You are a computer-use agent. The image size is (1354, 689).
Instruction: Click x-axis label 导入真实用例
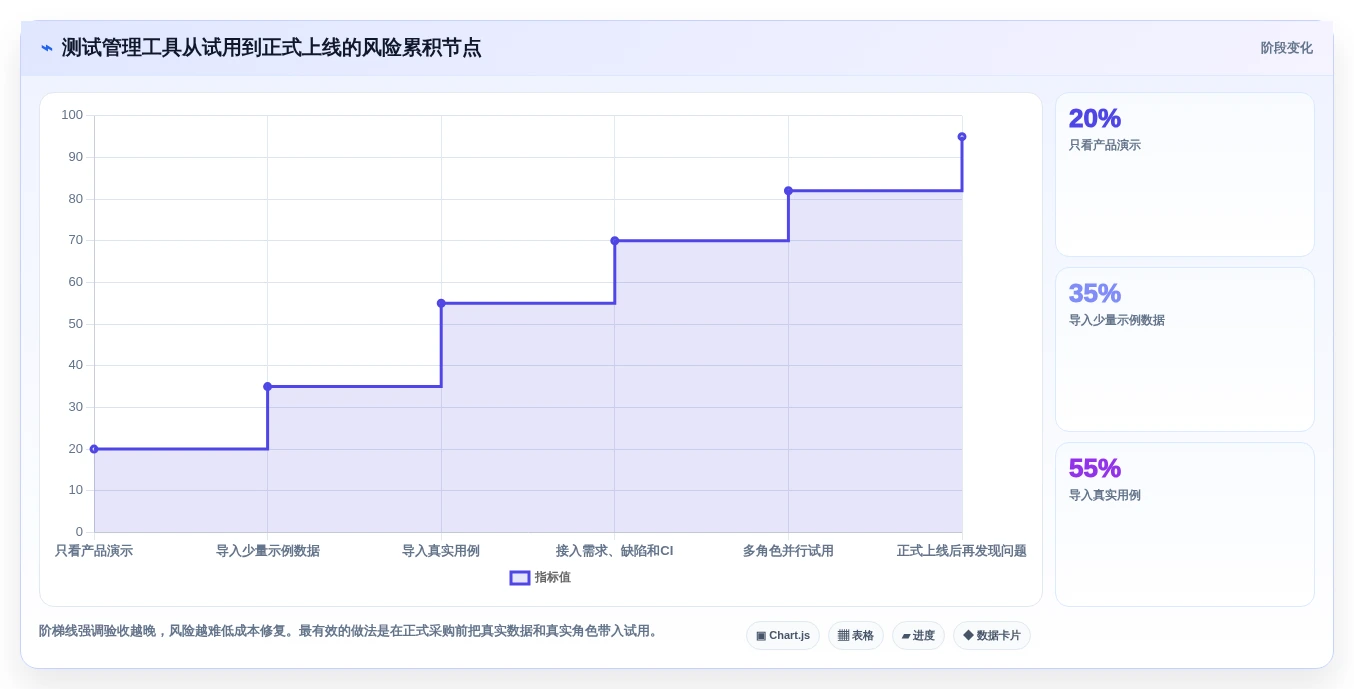tap(441, 551)
